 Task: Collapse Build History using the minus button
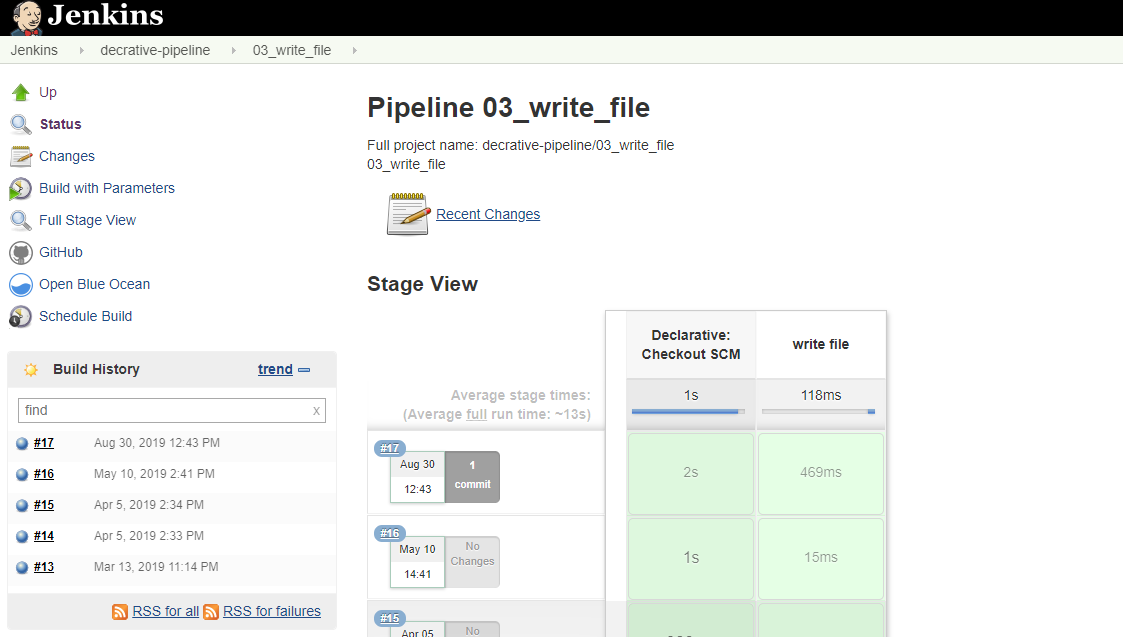pos(304,370)
